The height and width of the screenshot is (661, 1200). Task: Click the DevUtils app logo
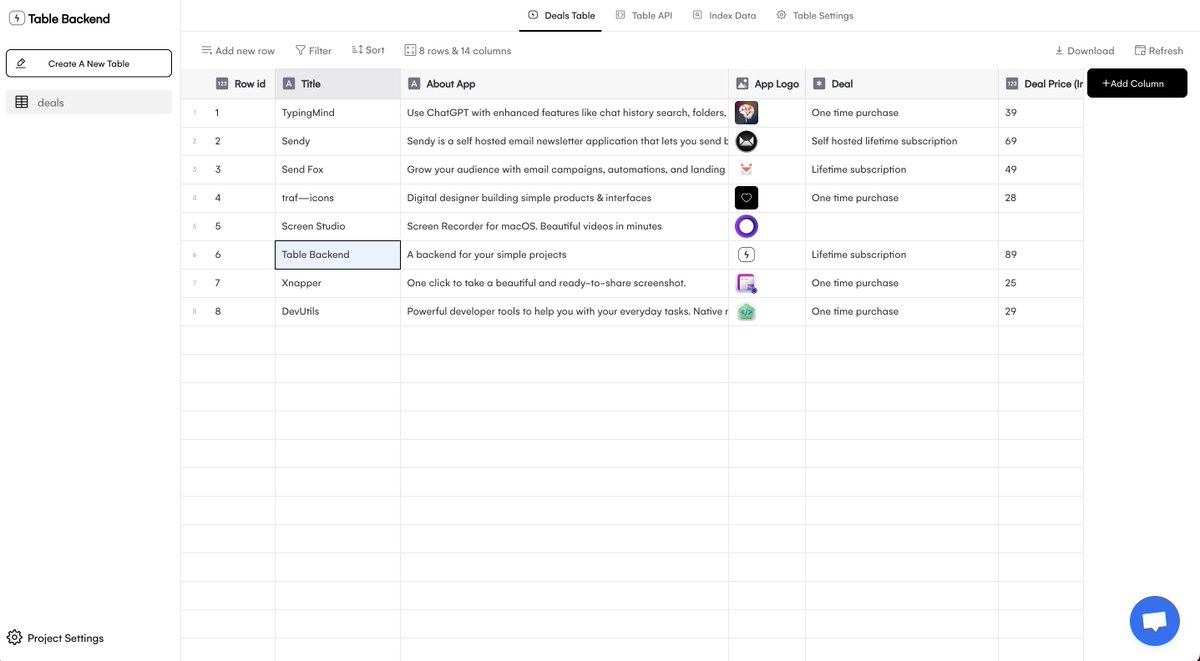pyautogui.click(x=746, y=311)
